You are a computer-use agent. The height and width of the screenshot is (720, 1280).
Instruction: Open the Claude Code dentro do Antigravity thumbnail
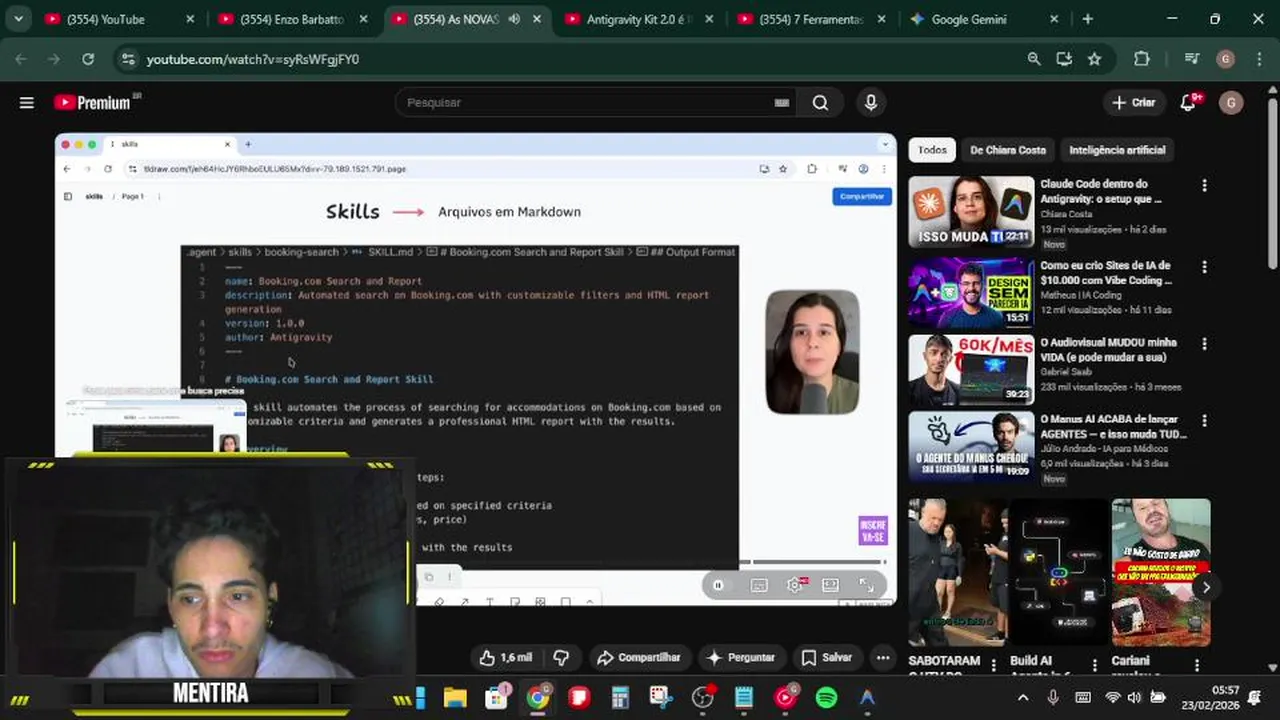(971, 212)
